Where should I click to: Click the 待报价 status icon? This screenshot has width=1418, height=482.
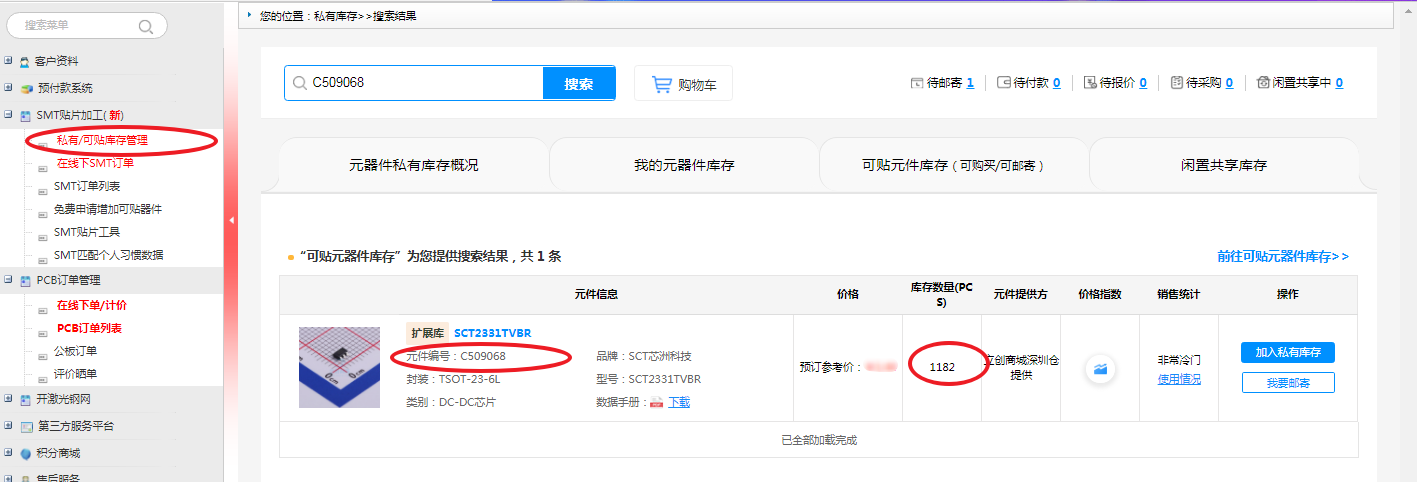point(1090,83)
